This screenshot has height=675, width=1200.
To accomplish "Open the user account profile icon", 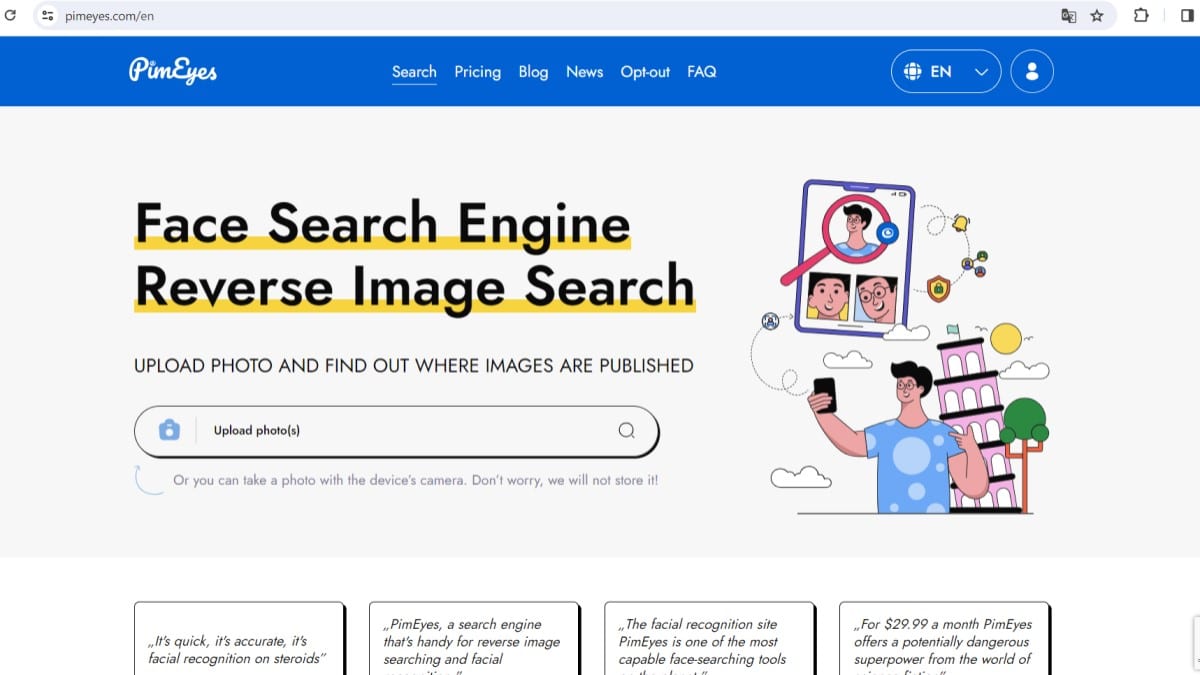I will point(1032,72).
